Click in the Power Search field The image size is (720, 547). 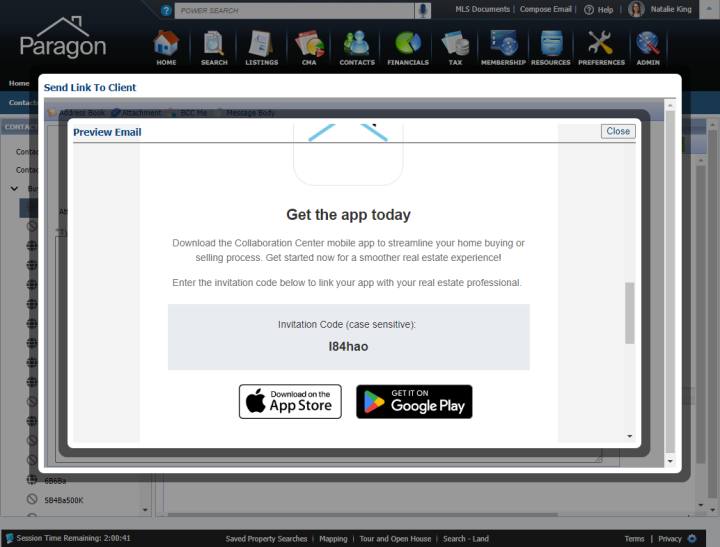coord(294,11)
